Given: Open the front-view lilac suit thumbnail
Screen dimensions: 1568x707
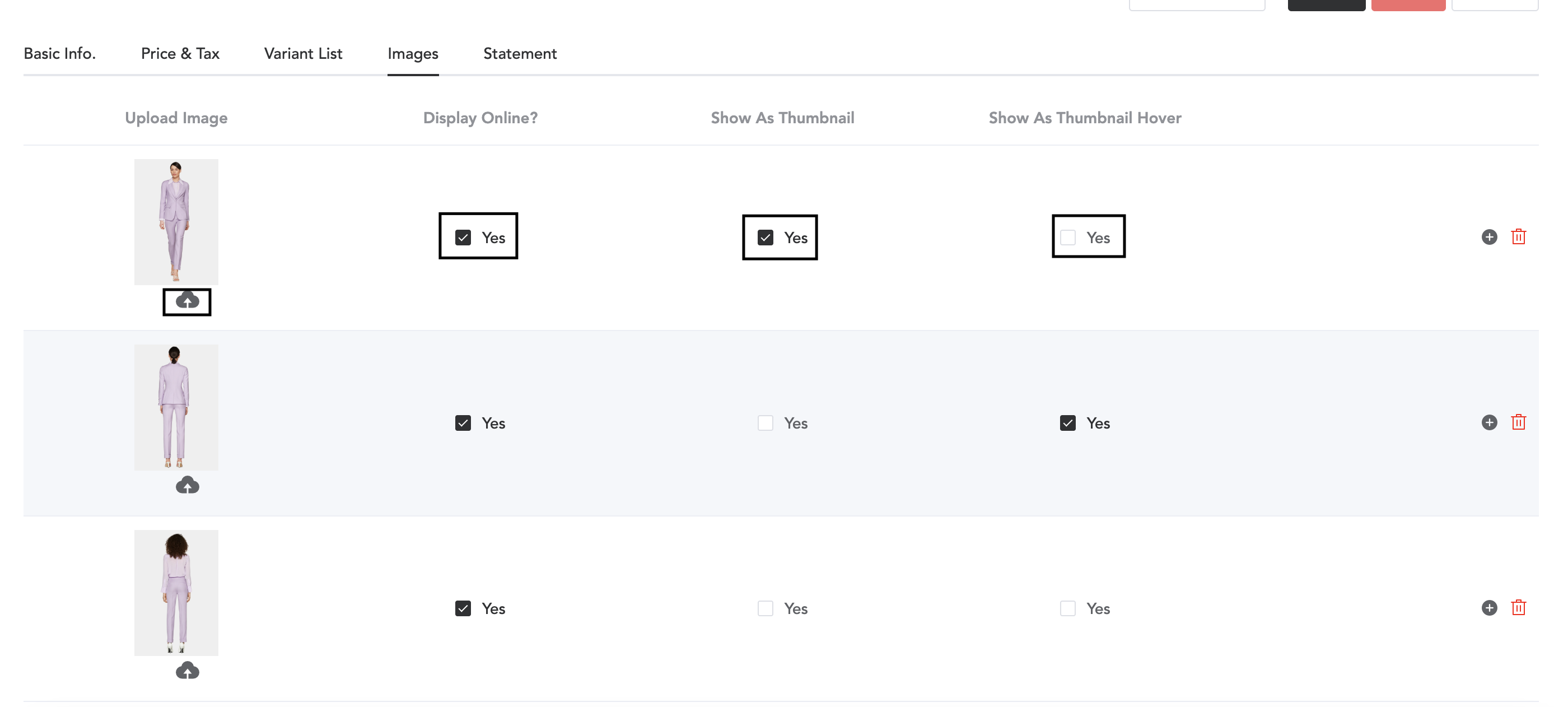Looking at the screenshot, I should click(x=176, y=222).
